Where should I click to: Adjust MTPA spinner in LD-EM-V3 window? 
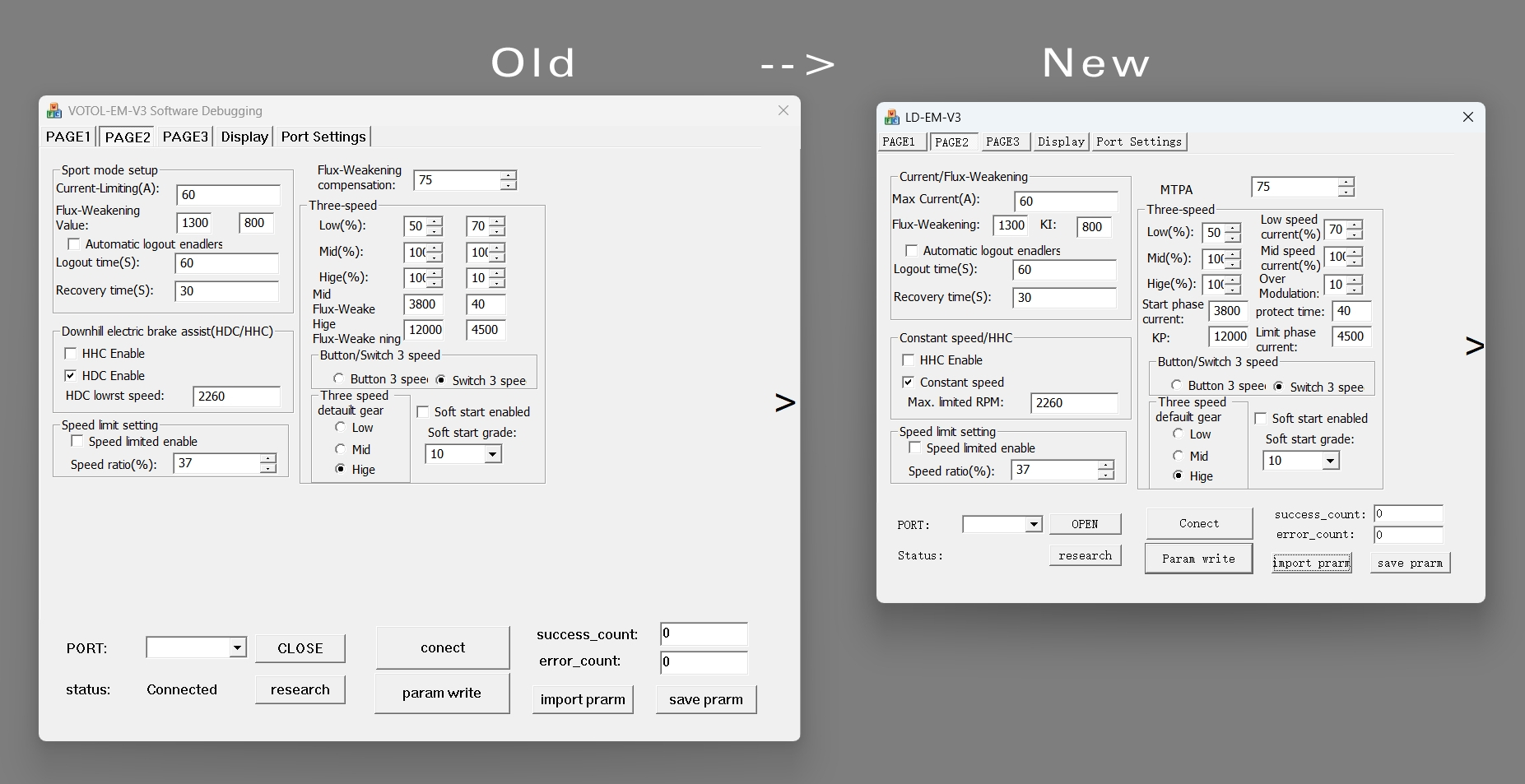[1346, 188]
